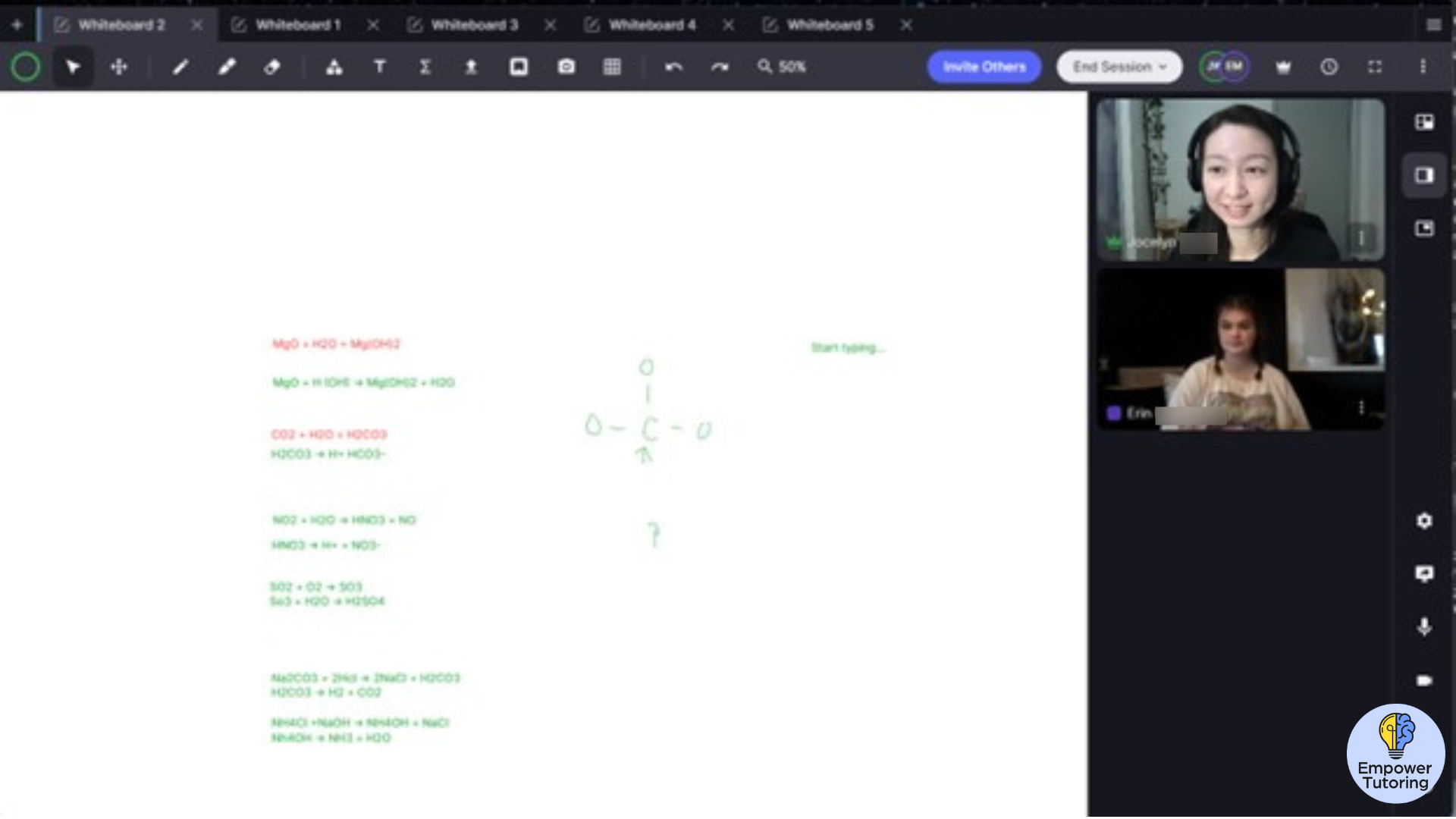Open the pen color circle indicator
This screenshot has height=819, width=1456.
tap(25, 67)
